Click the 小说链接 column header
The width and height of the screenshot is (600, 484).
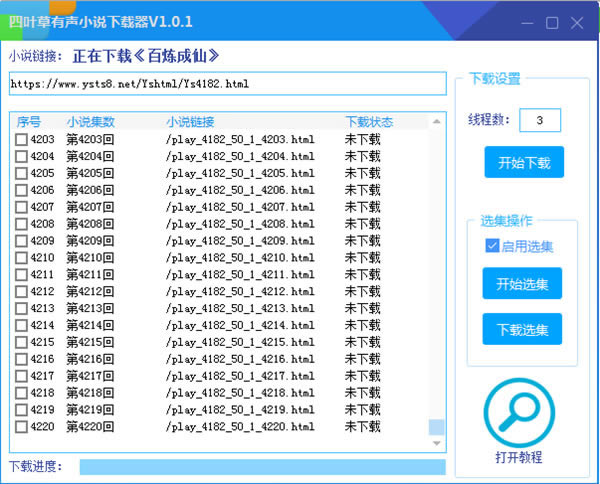point(190,122)
